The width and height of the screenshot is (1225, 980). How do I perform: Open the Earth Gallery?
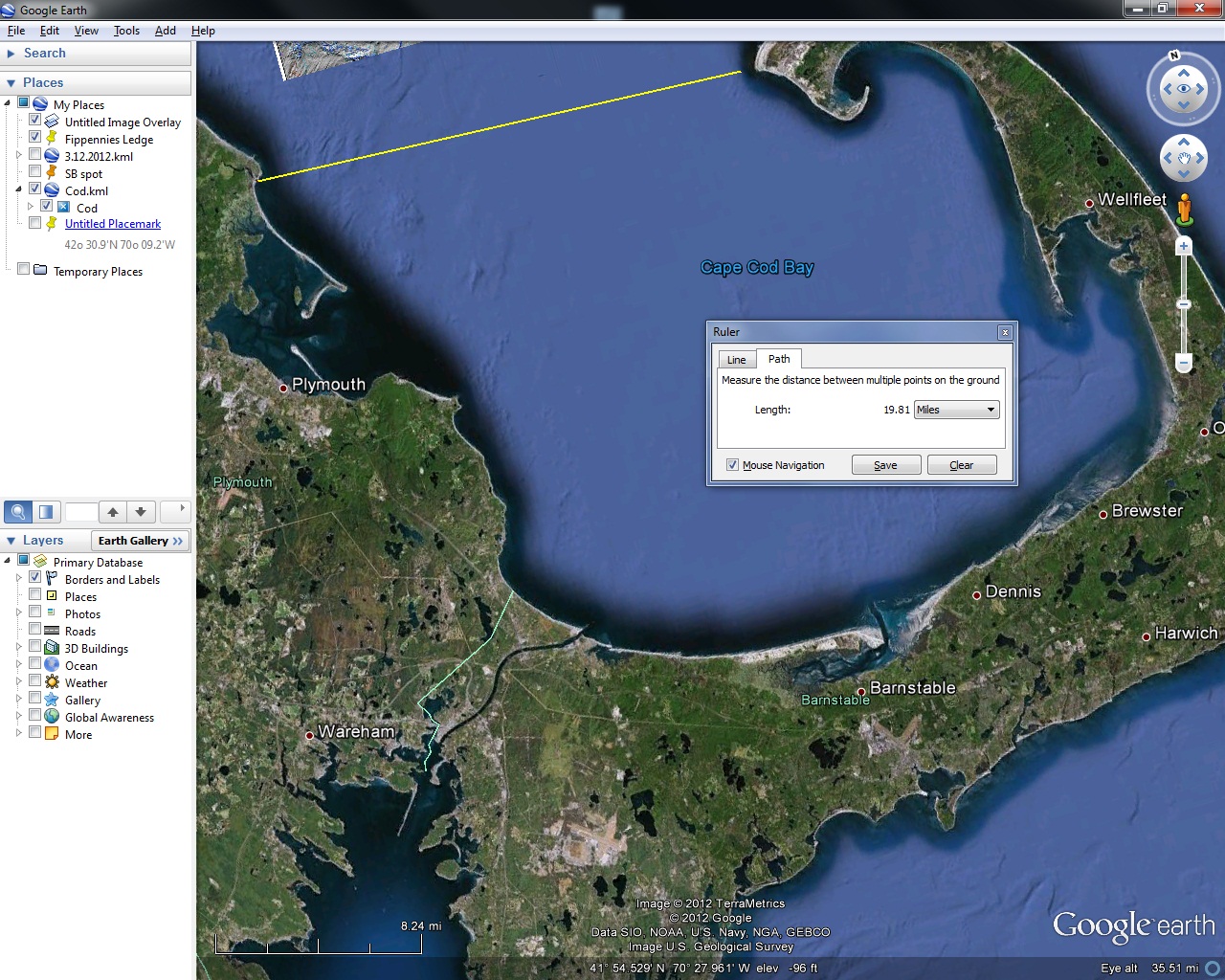140,540
